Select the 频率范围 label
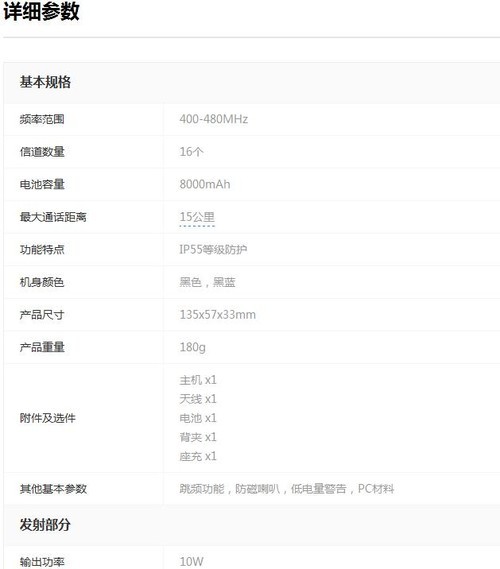 42,119
